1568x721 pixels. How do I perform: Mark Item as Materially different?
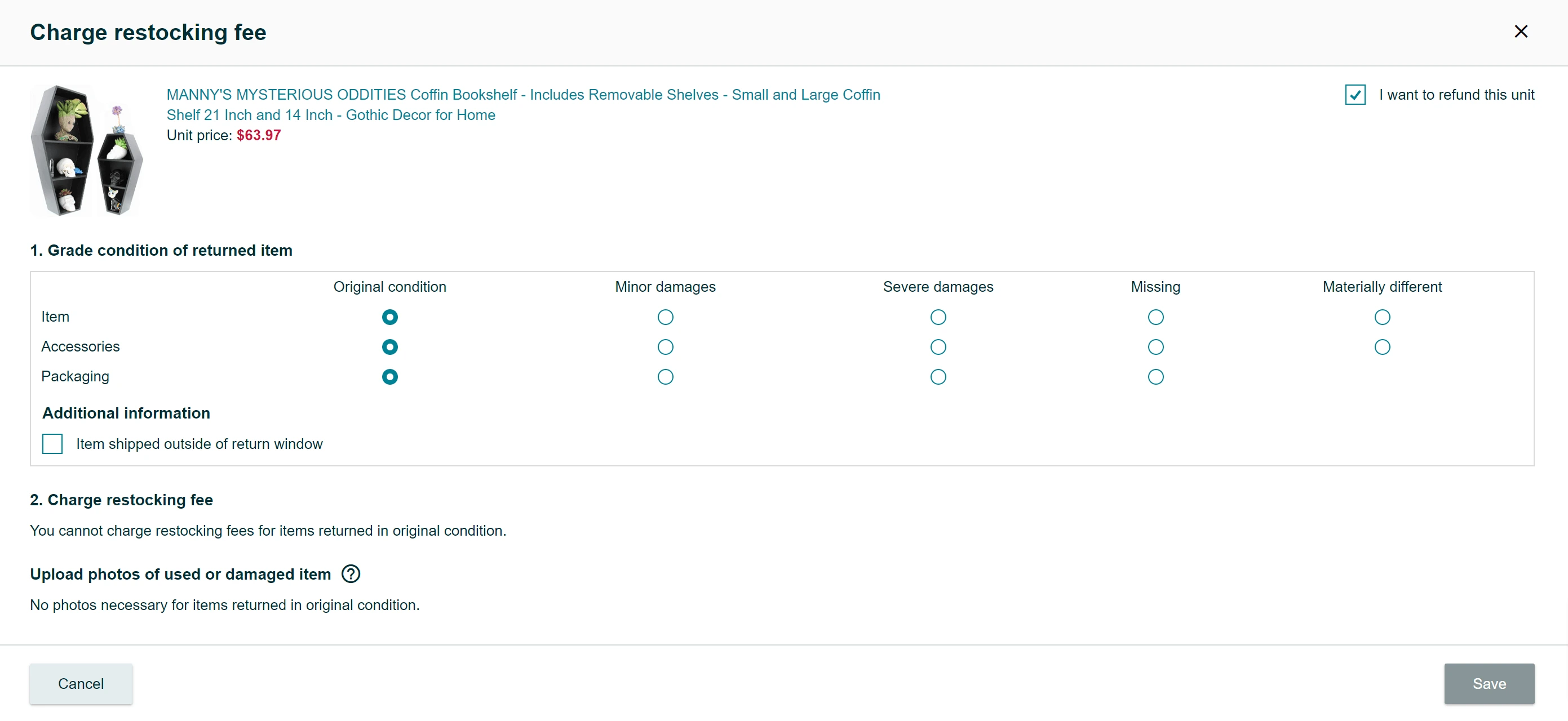tap(1382, 317)
